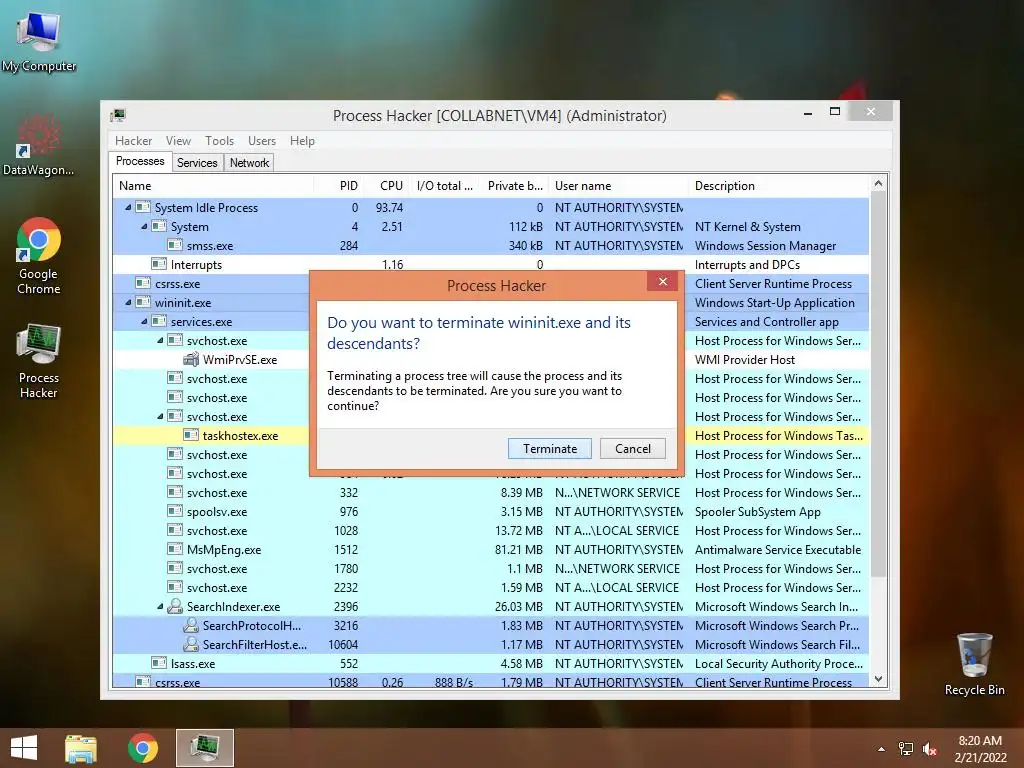Open the Recycle Bin on desktop

click(974, 664)
